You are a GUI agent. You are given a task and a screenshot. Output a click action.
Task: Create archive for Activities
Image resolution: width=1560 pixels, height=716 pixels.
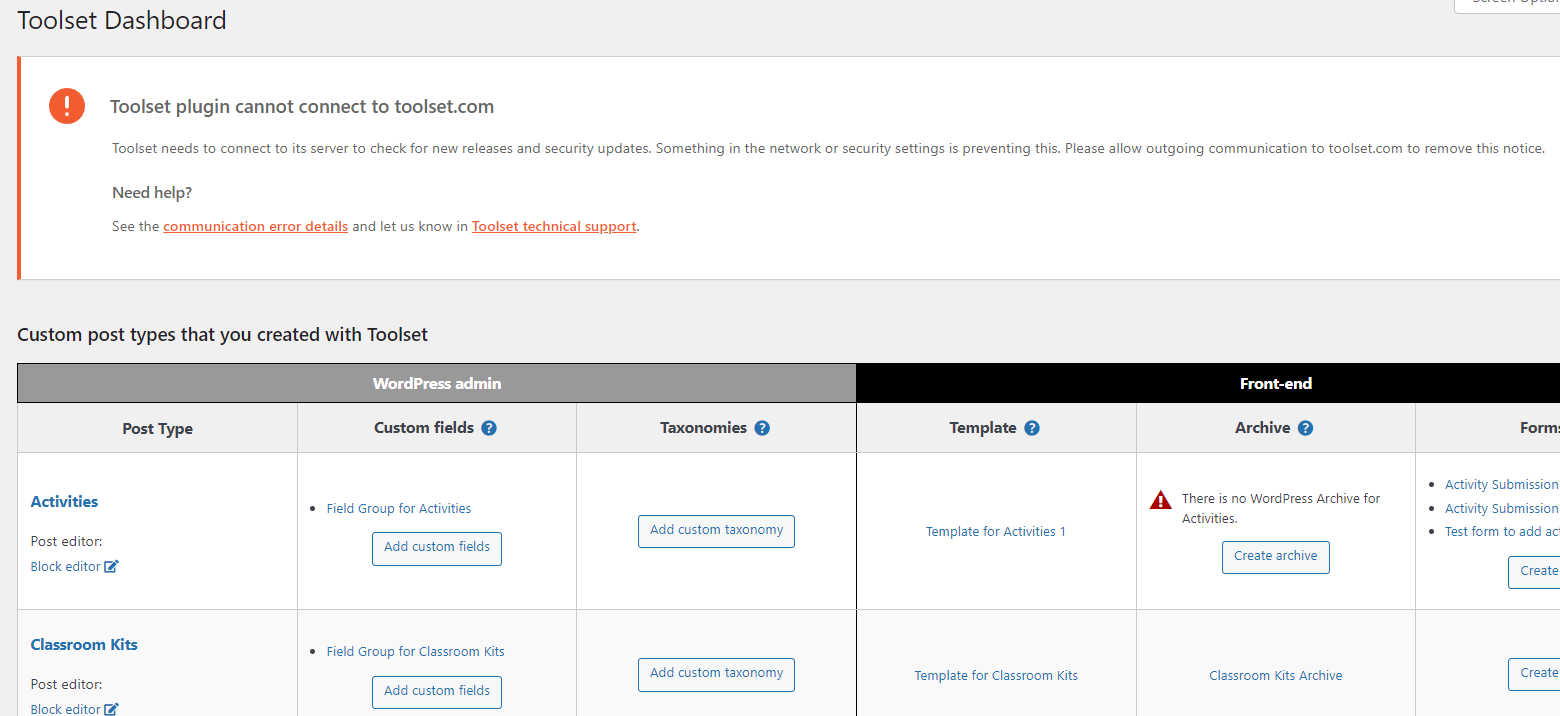click(x=1276, y=557)
